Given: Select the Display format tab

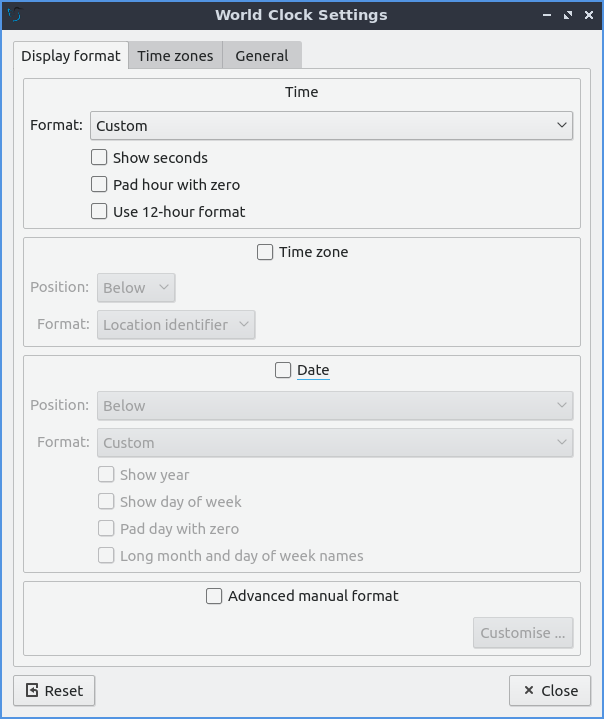Looking at the screenshot, I should click(71, 56).
